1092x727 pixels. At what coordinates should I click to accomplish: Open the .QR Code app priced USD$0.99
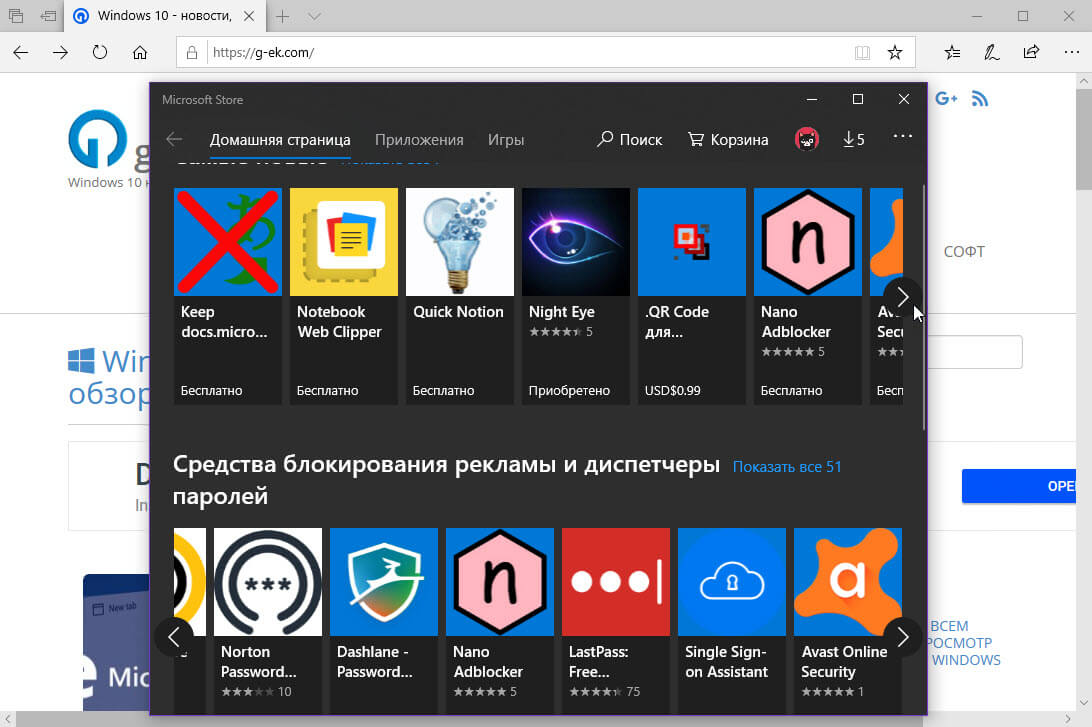[691, 241]
